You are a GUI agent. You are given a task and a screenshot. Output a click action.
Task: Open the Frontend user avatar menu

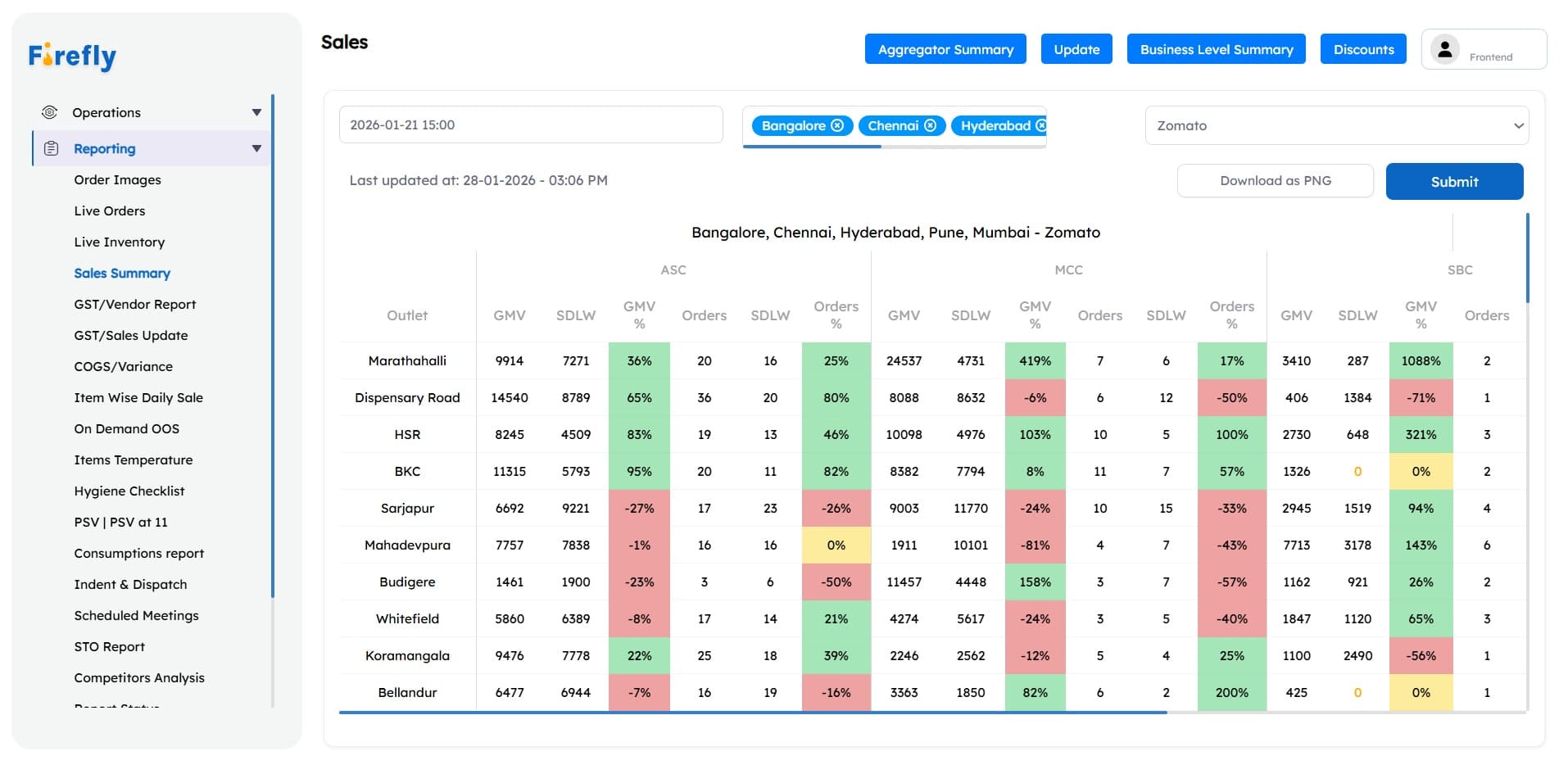pos(1445,48)
